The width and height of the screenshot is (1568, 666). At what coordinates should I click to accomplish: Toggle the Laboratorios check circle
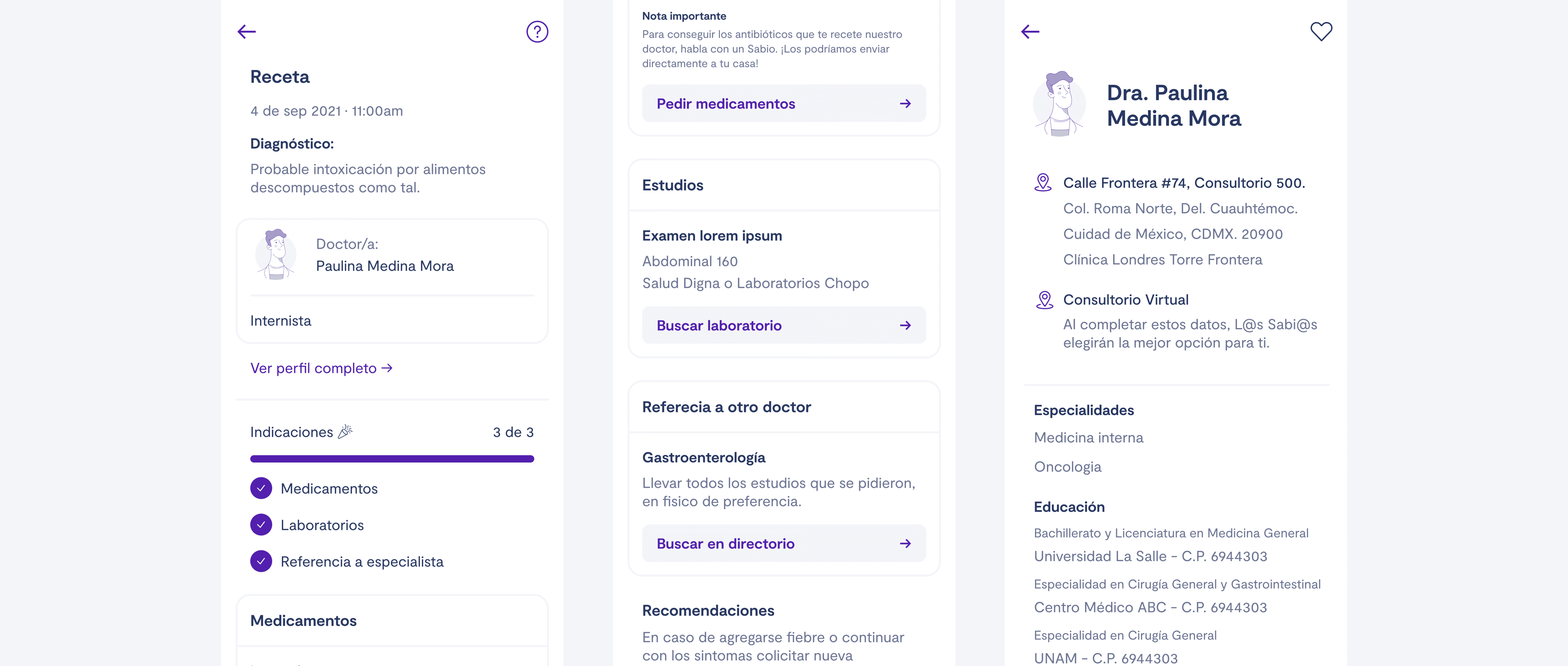click(x=261, y=525)
